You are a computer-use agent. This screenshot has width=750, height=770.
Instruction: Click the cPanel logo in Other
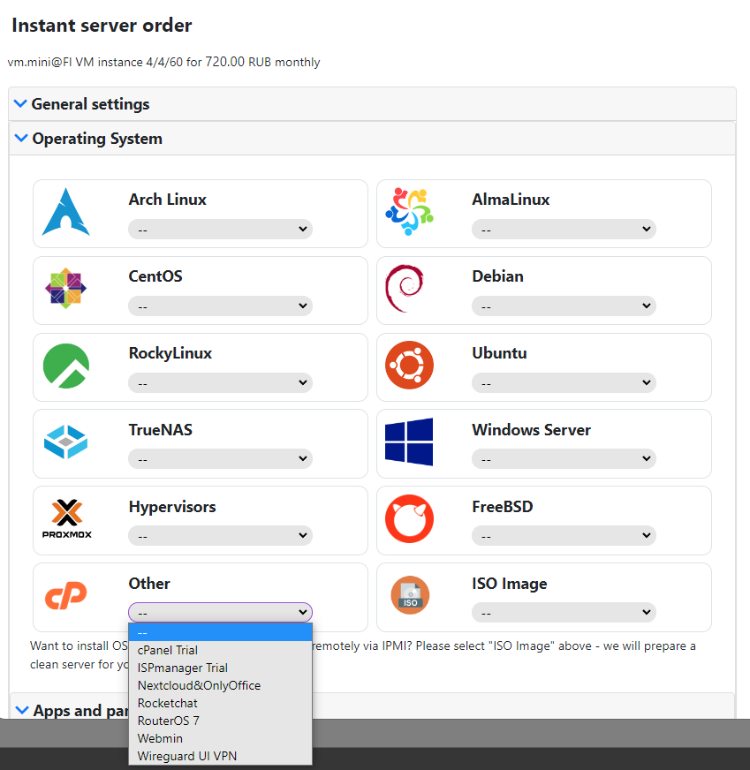66,595
